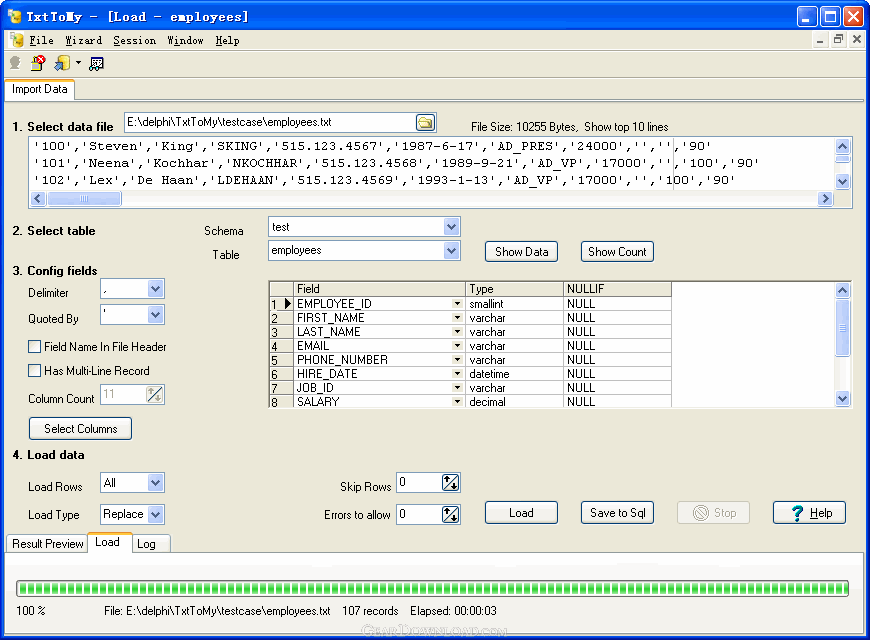Click the disabled Stop button
This screenshot has height=640, width=870.
tap(714, 513)
